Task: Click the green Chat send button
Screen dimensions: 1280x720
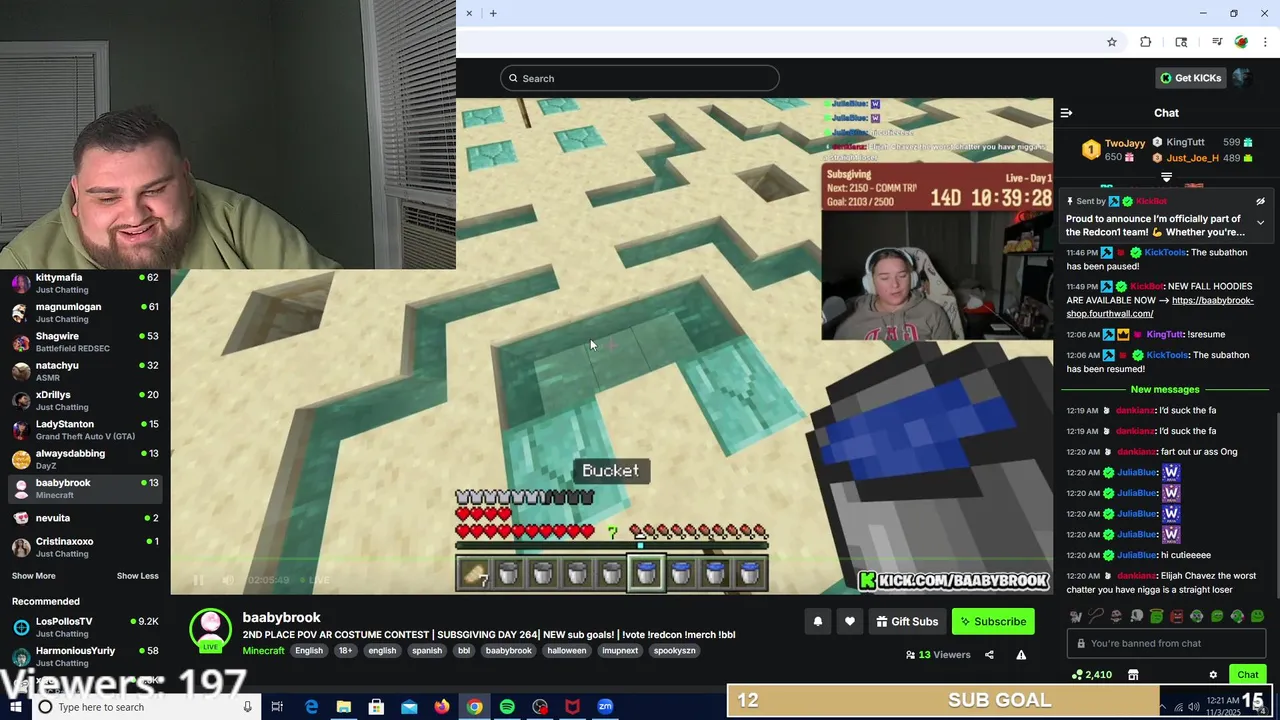Action: click(x=1247, y=675)
